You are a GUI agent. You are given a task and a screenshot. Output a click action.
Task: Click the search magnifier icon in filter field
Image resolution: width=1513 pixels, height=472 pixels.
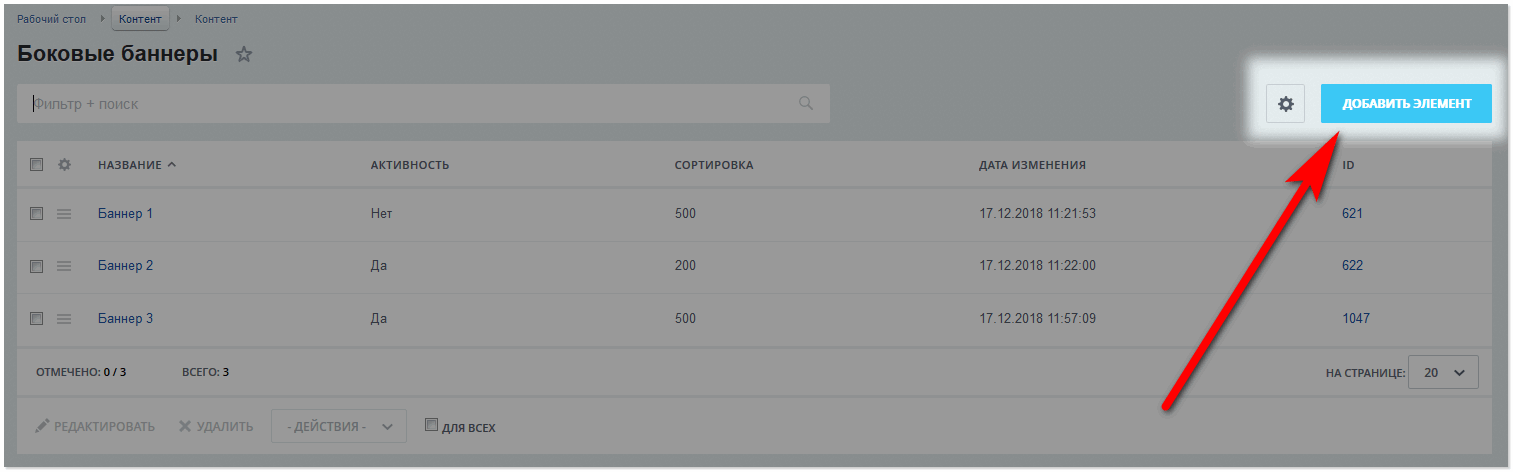point(806,103)
